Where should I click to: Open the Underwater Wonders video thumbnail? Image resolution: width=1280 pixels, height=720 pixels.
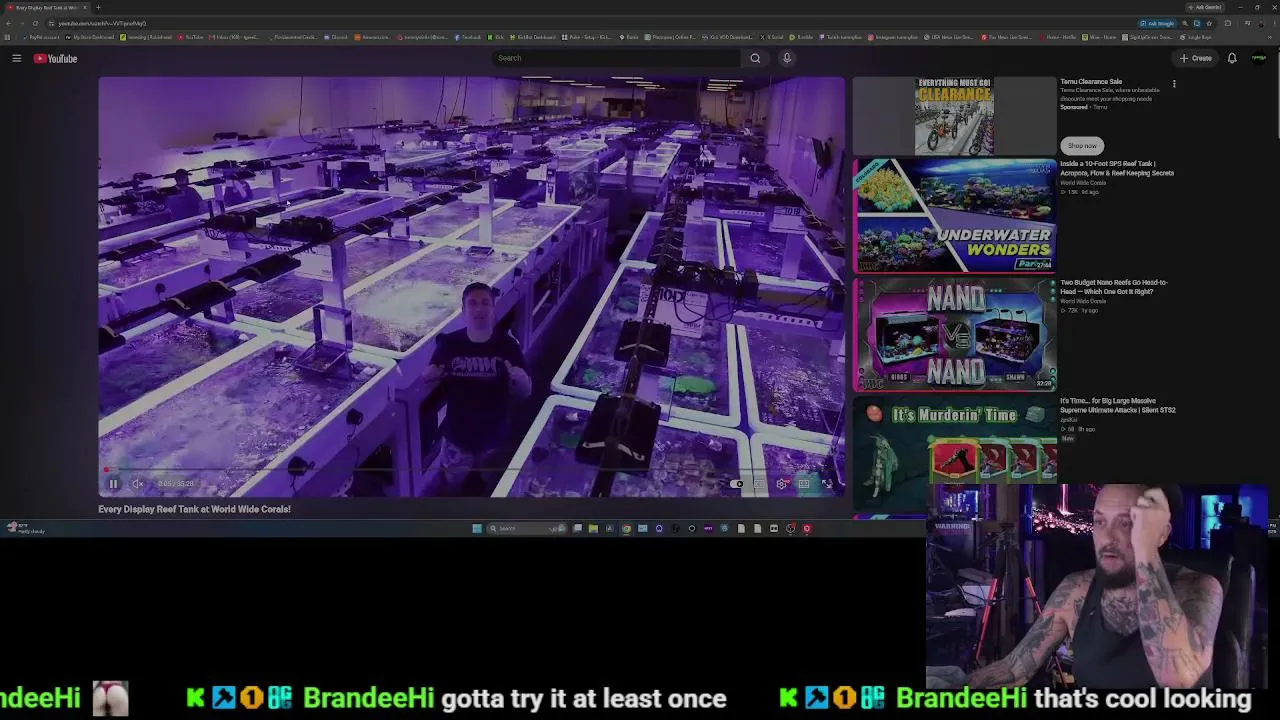[954, 215]
